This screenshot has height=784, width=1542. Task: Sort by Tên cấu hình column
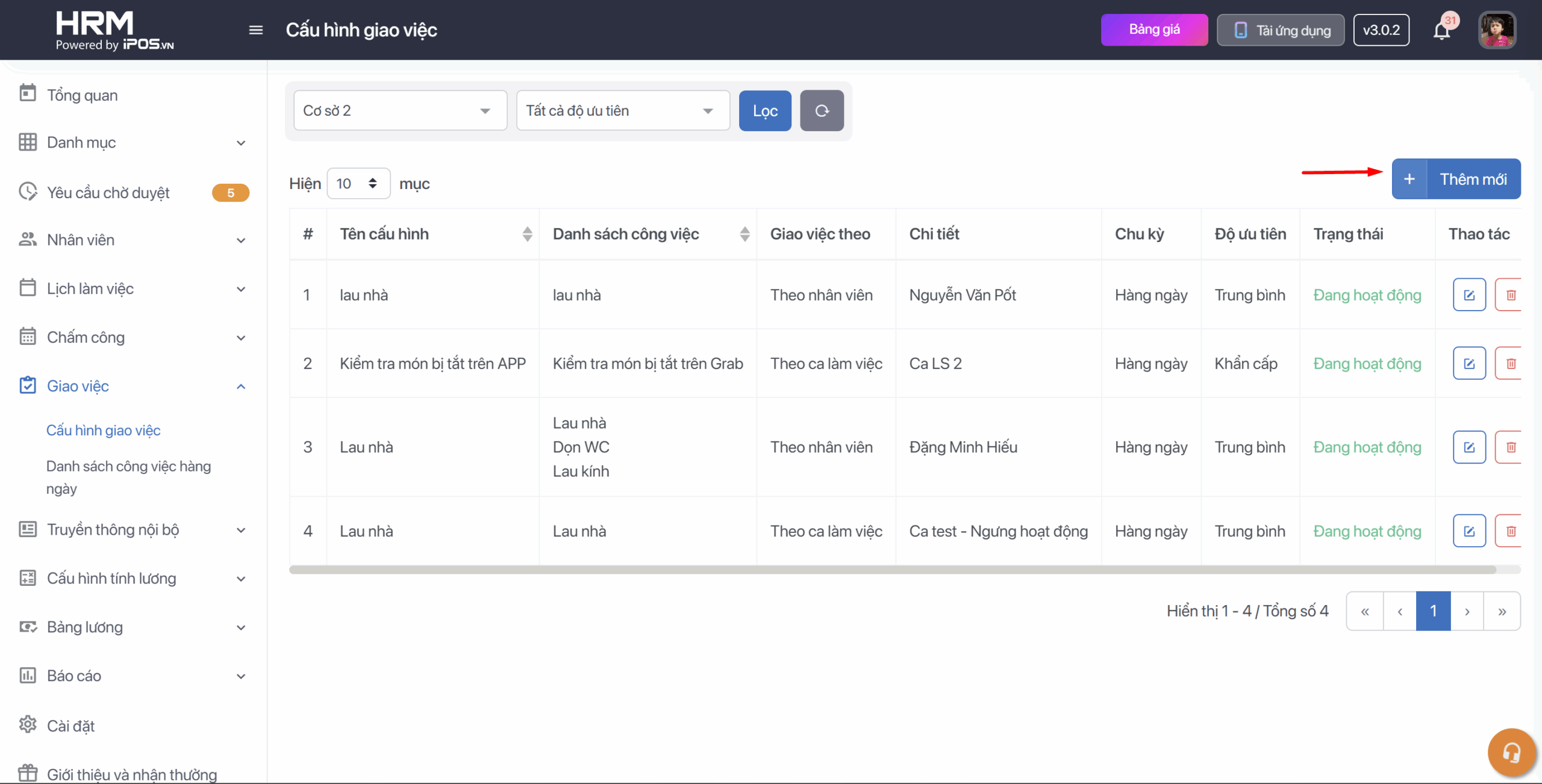pos(527,234)
